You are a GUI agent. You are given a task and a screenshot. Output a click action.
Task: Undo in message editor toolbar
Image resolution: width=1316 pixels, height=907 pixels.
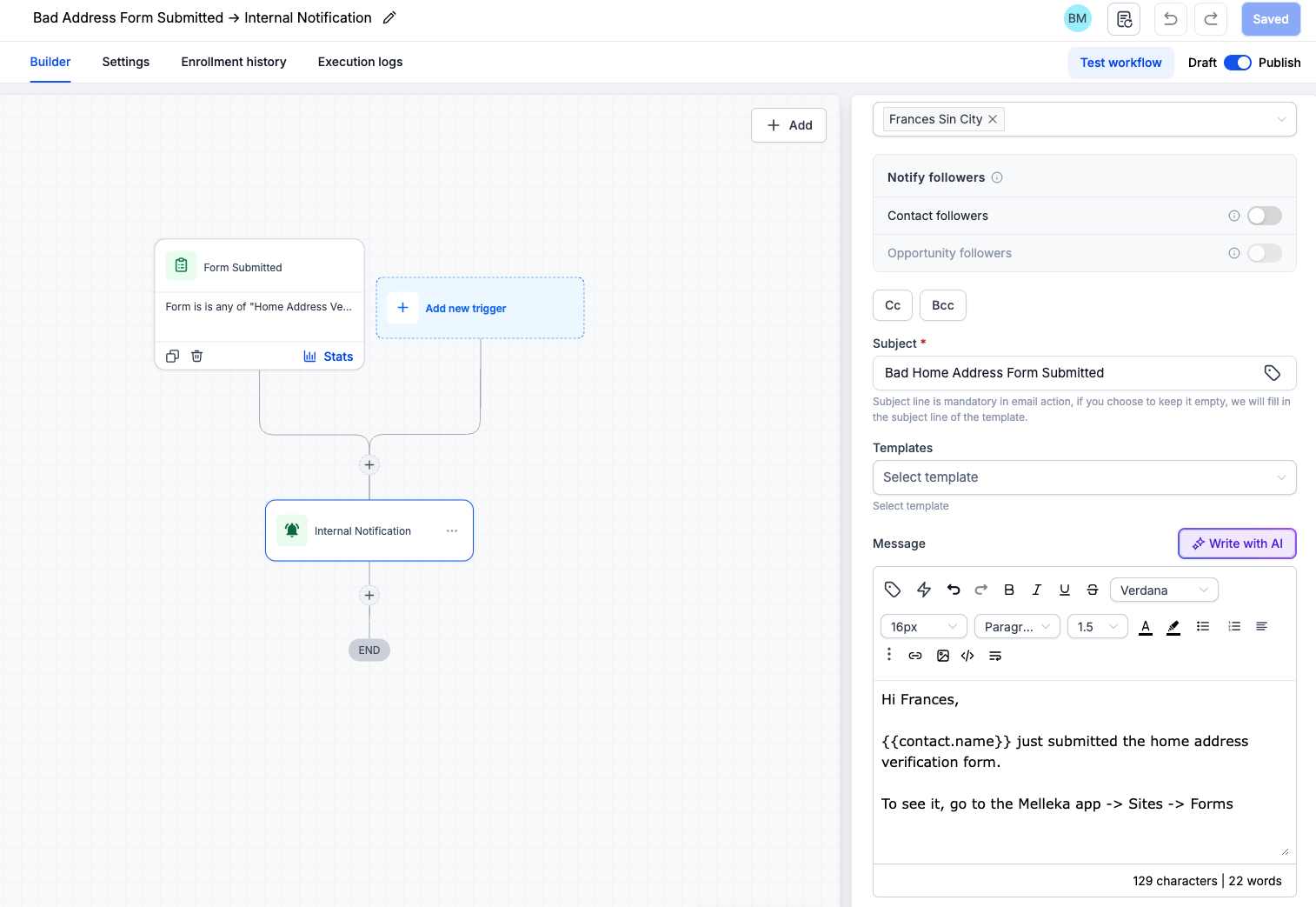tap(954, 590)
